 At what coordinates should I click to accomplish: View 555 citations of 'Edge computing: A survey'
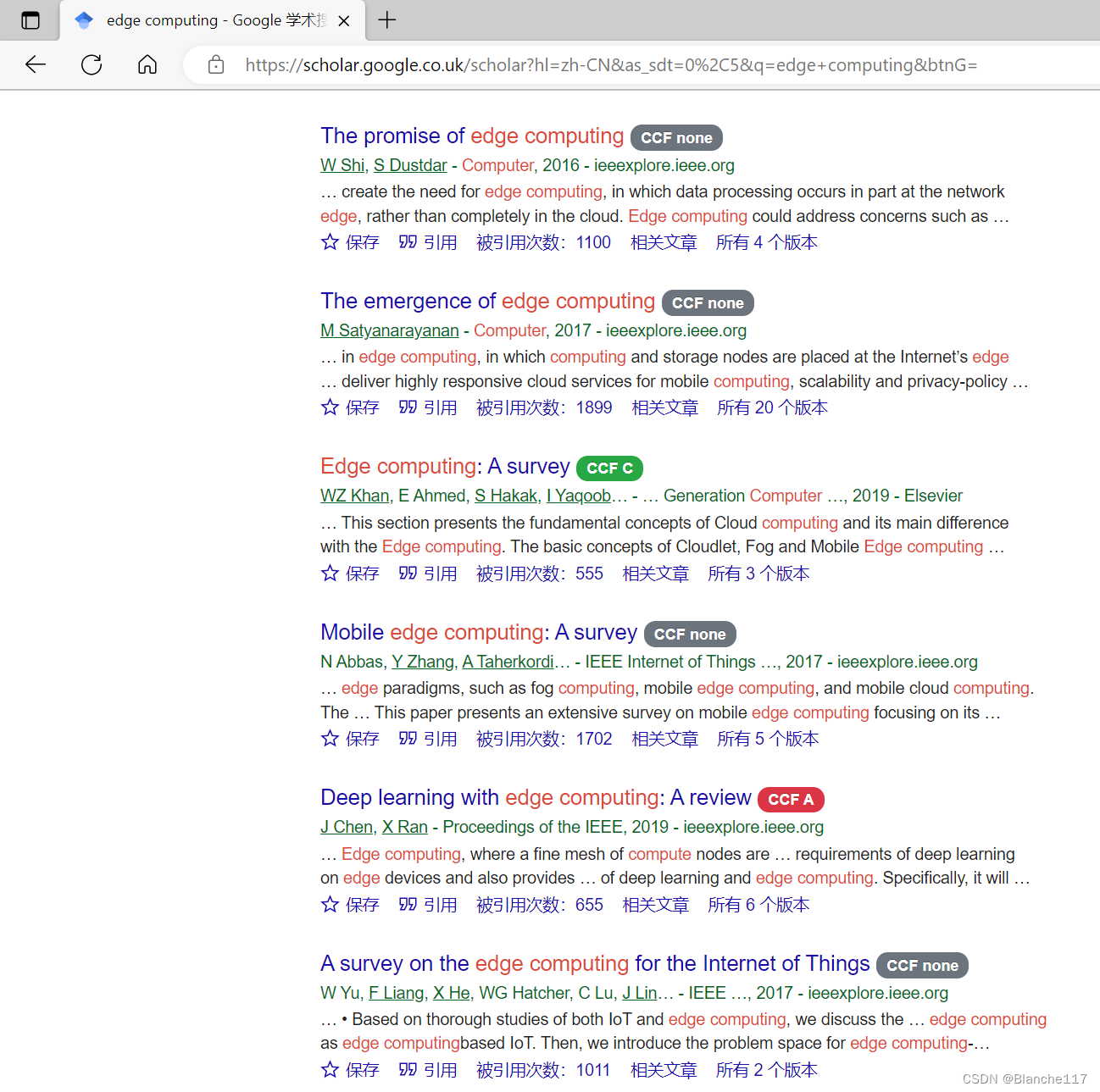point(540,574)
